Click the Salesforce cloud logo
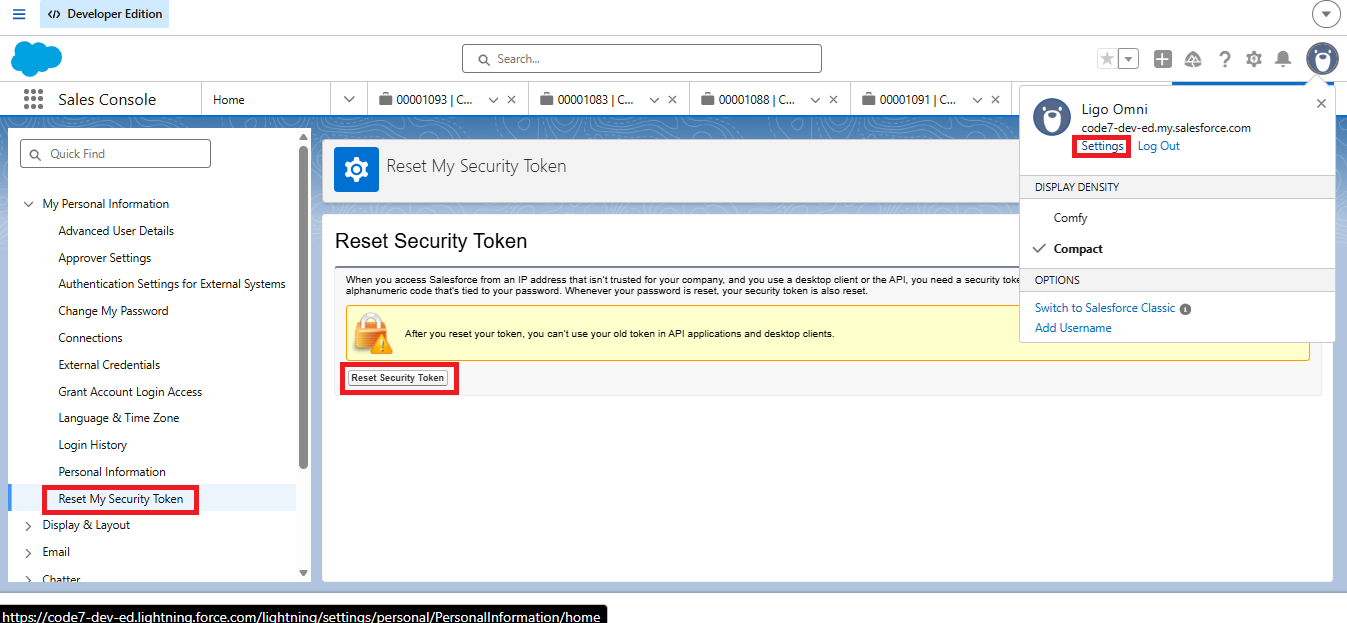This screenshot has height=623, width=1347. click(37, 59)
